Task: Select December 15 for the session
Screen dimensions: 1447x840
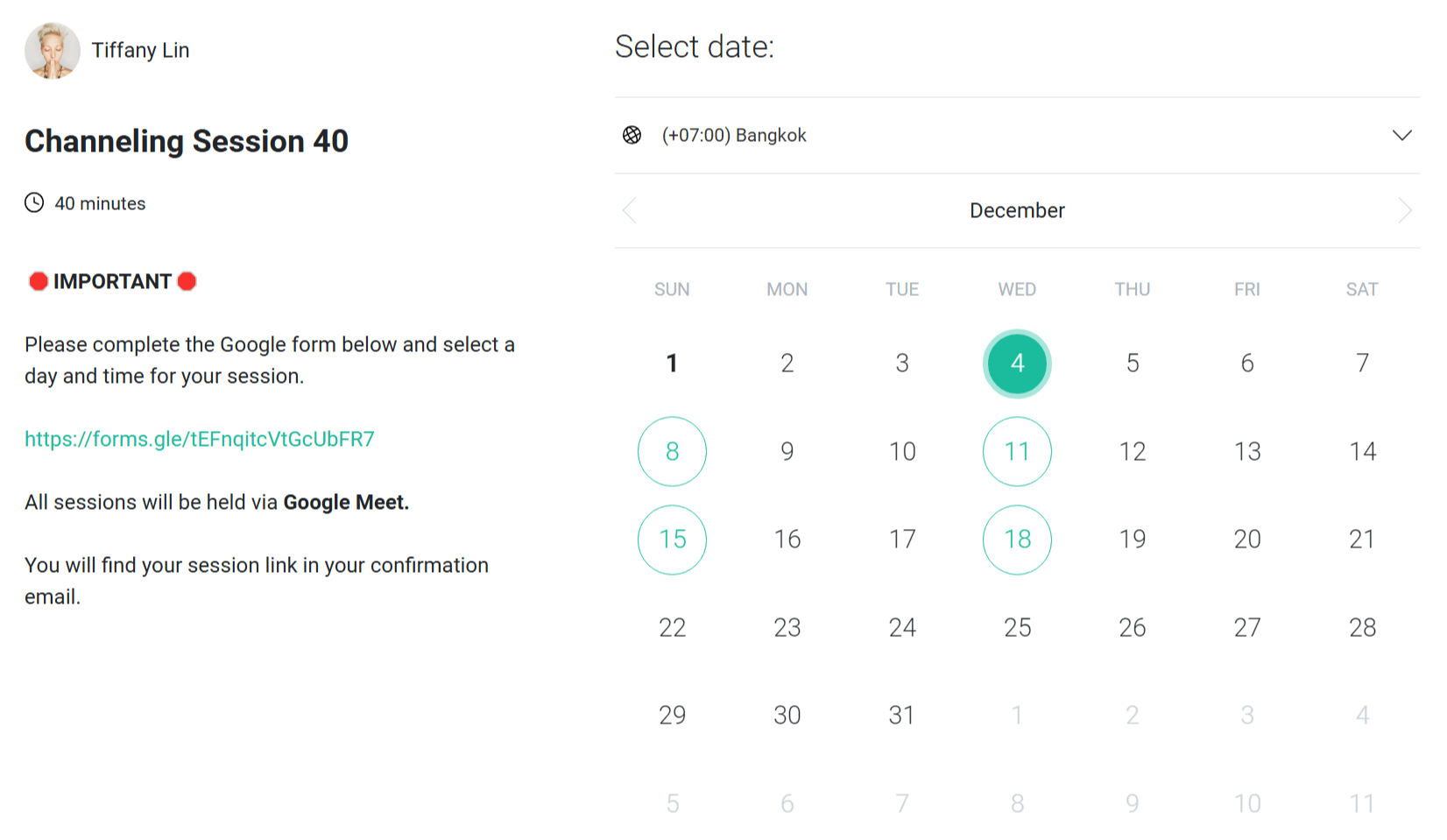Action: (x=672, y=540)
